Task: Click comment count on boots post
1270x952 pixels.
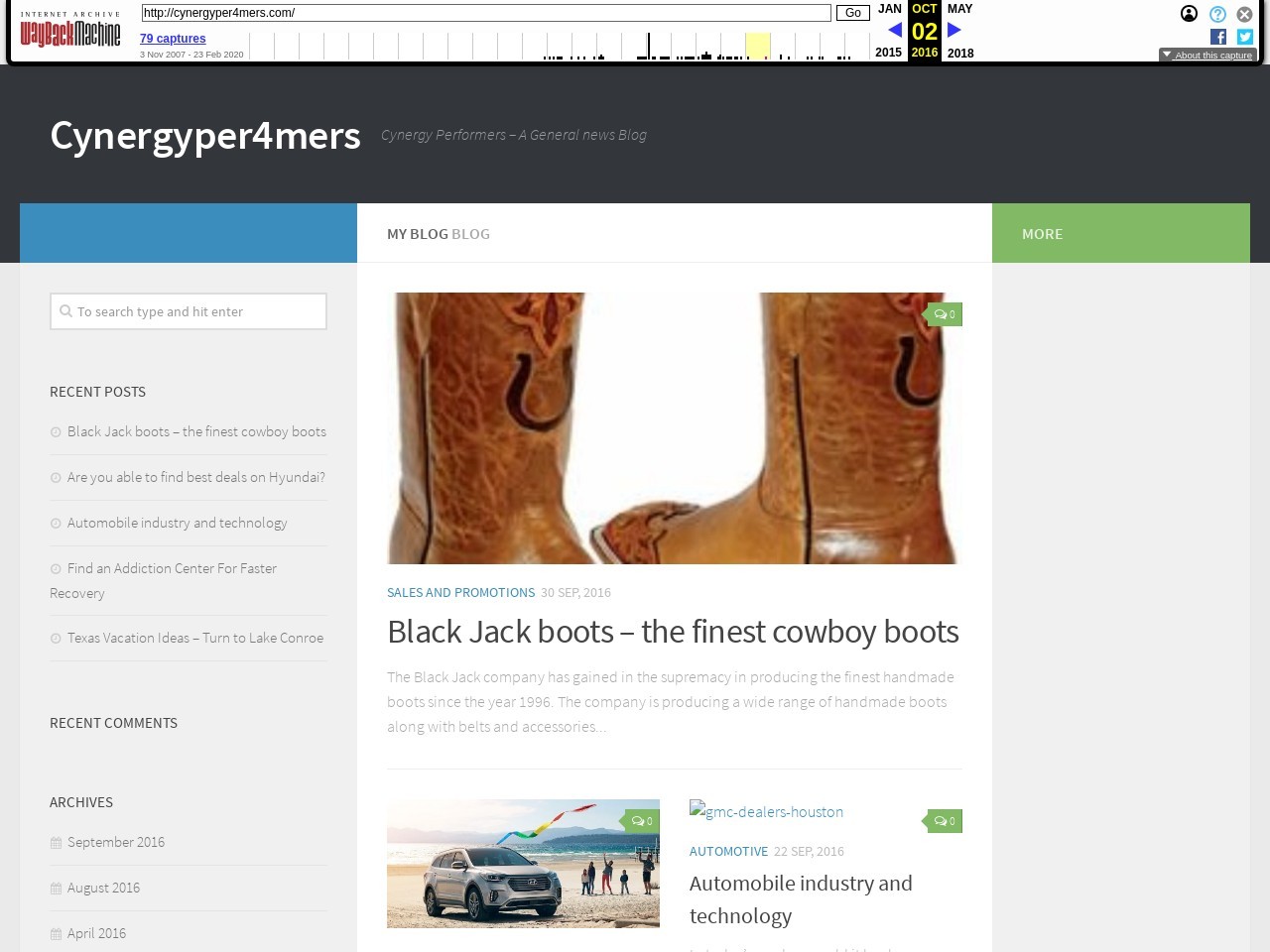Action: click(945, 314)
